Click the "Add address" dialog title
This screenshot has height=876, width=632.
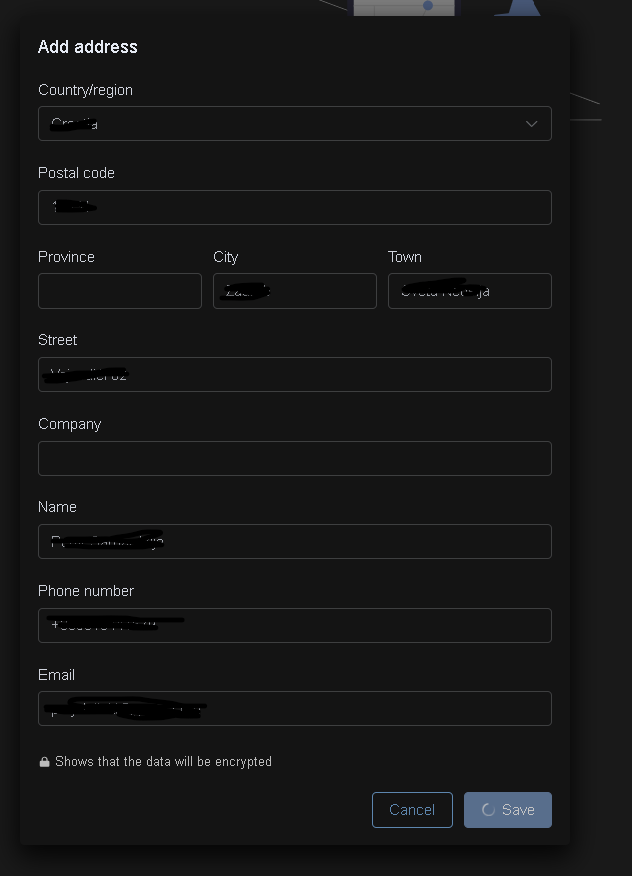tap(88, 47)
